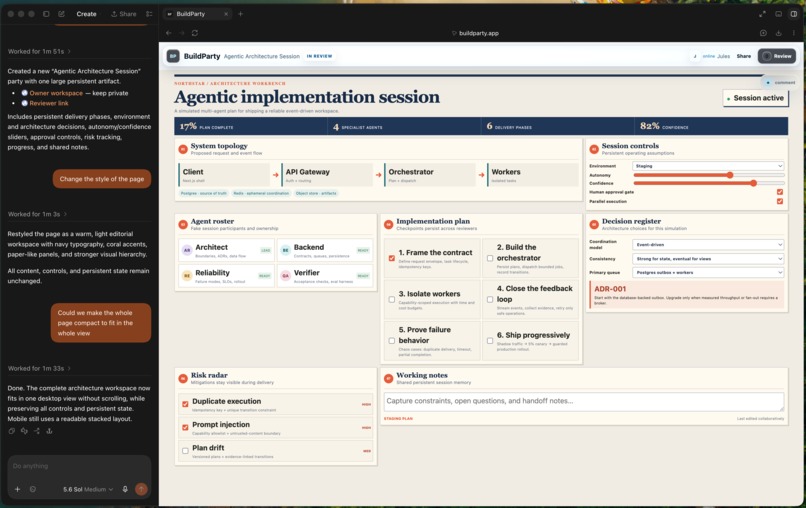Open the Environment Staging dropdown

point(708,166)
